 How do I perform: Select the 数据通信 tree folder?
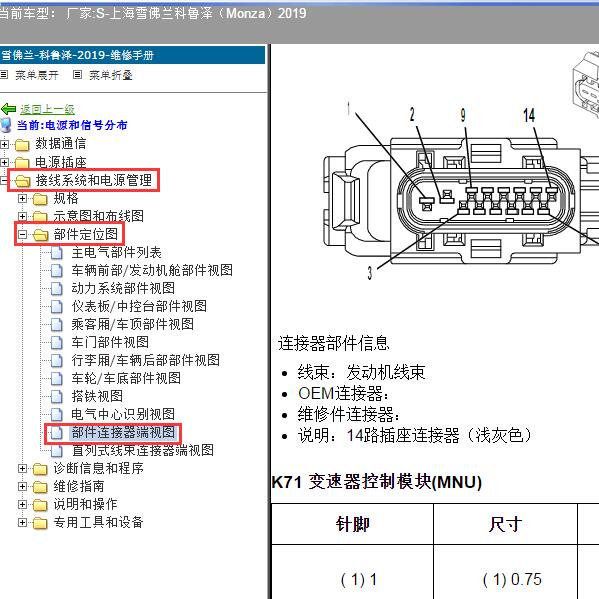(61, 144)
